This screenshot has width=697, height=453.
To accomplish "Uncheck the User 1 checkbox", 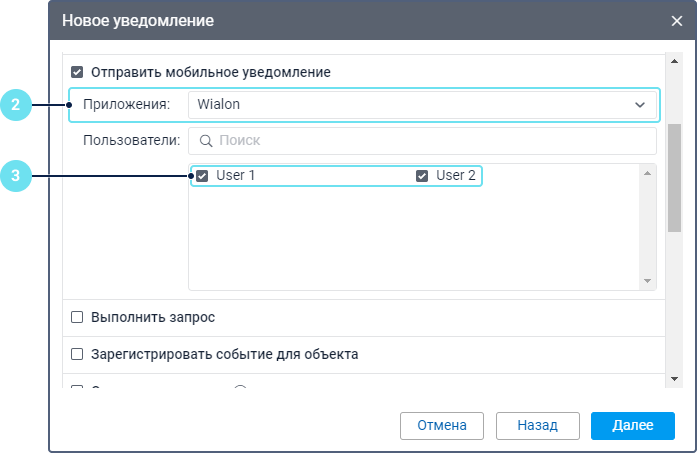I will point(202,176).
